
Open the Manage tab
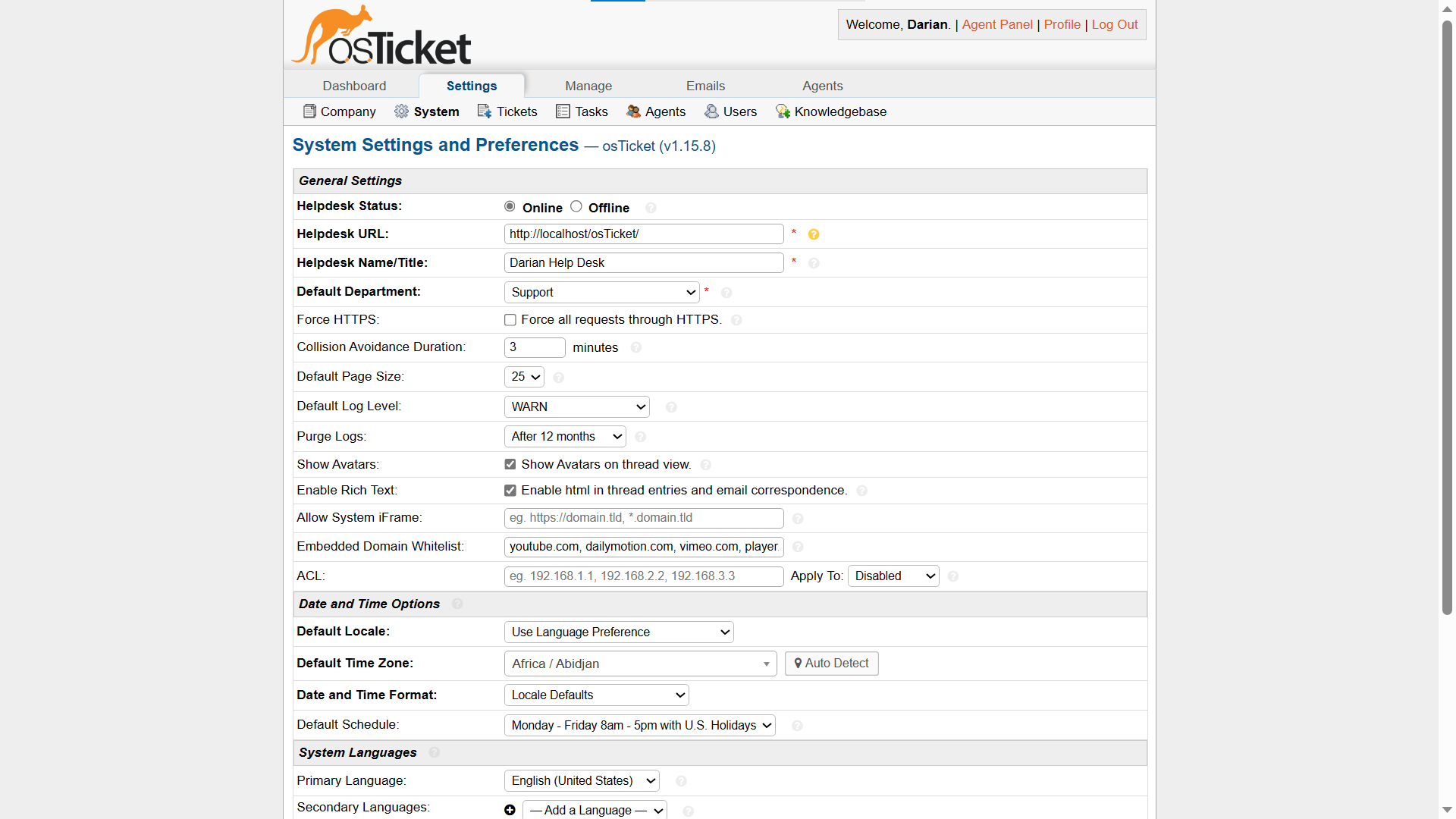click(588, 86)
